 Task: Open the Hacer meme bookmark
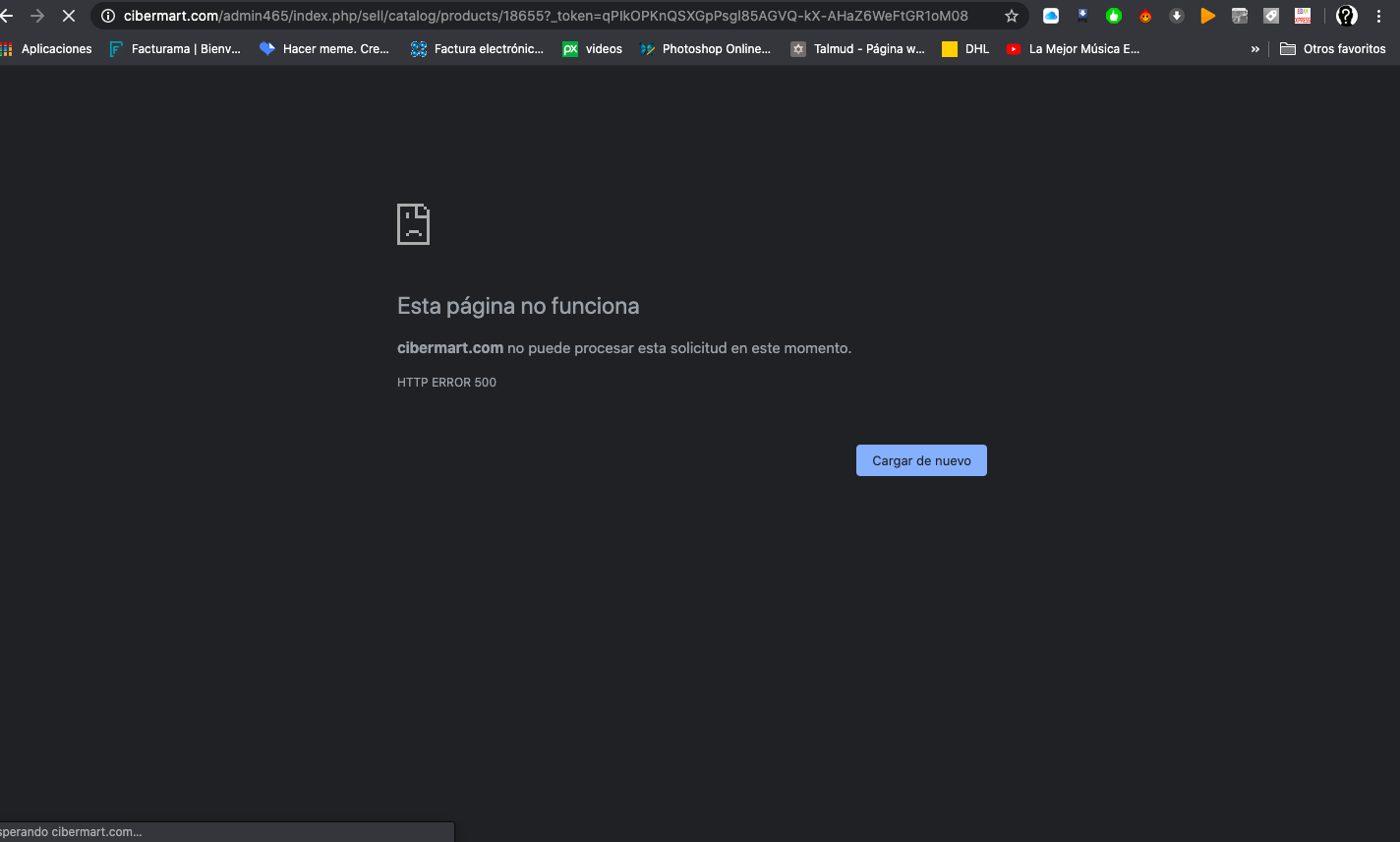[x=324, y=48]
